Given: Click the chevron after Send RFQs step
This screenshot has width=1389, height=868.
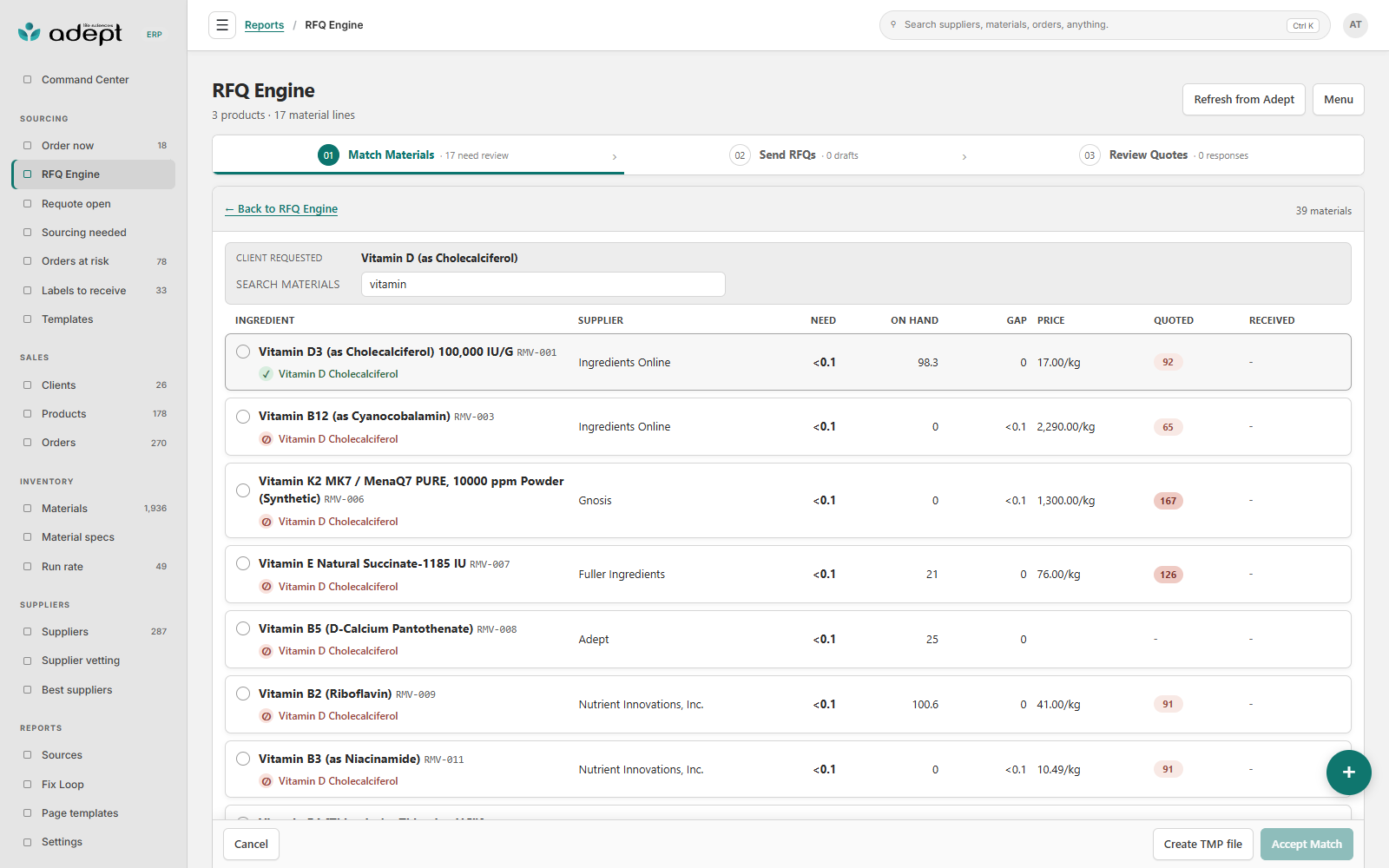Looking at the screenshot, I should pos(964,157).
